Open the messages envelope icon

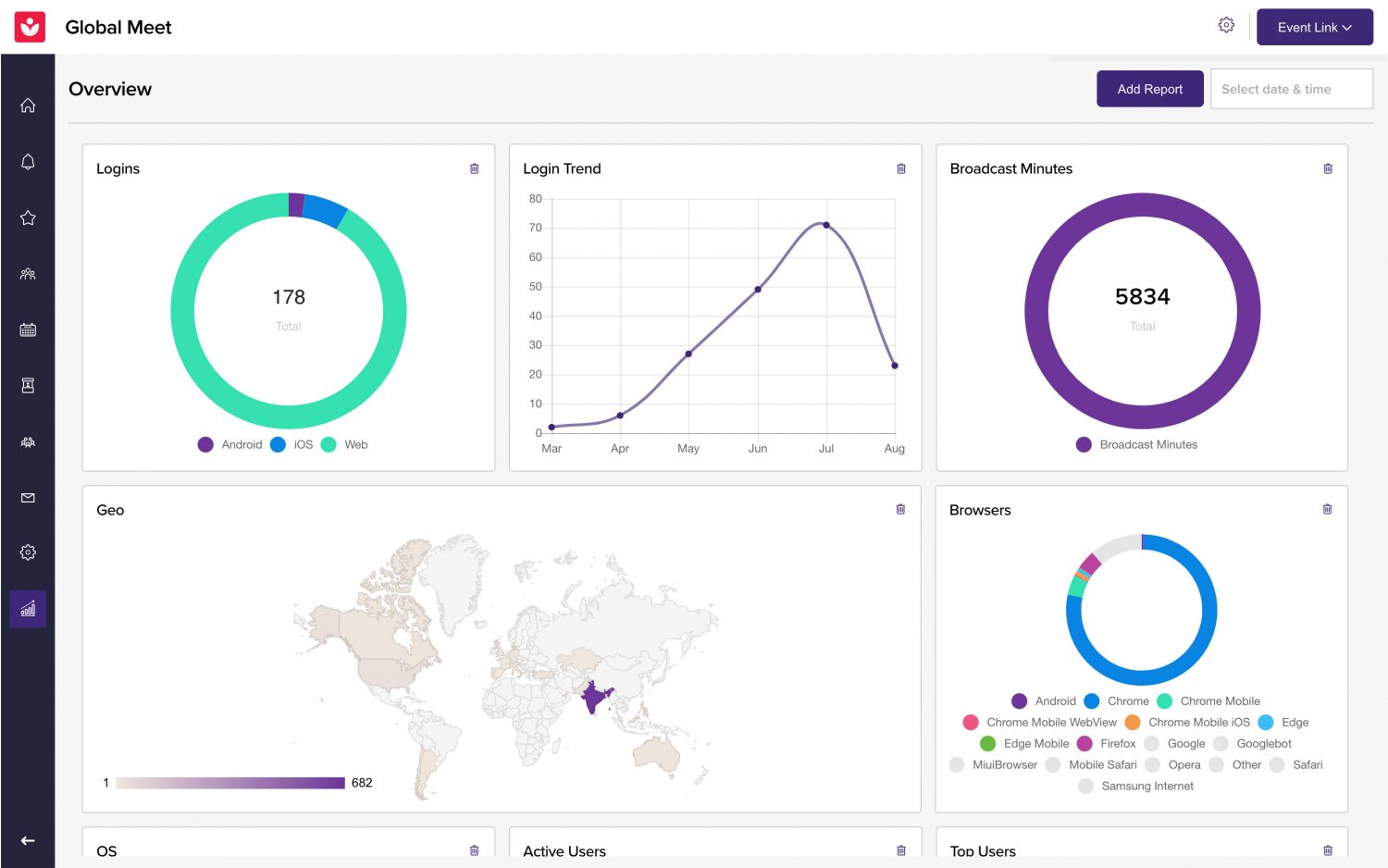(27, 497)
